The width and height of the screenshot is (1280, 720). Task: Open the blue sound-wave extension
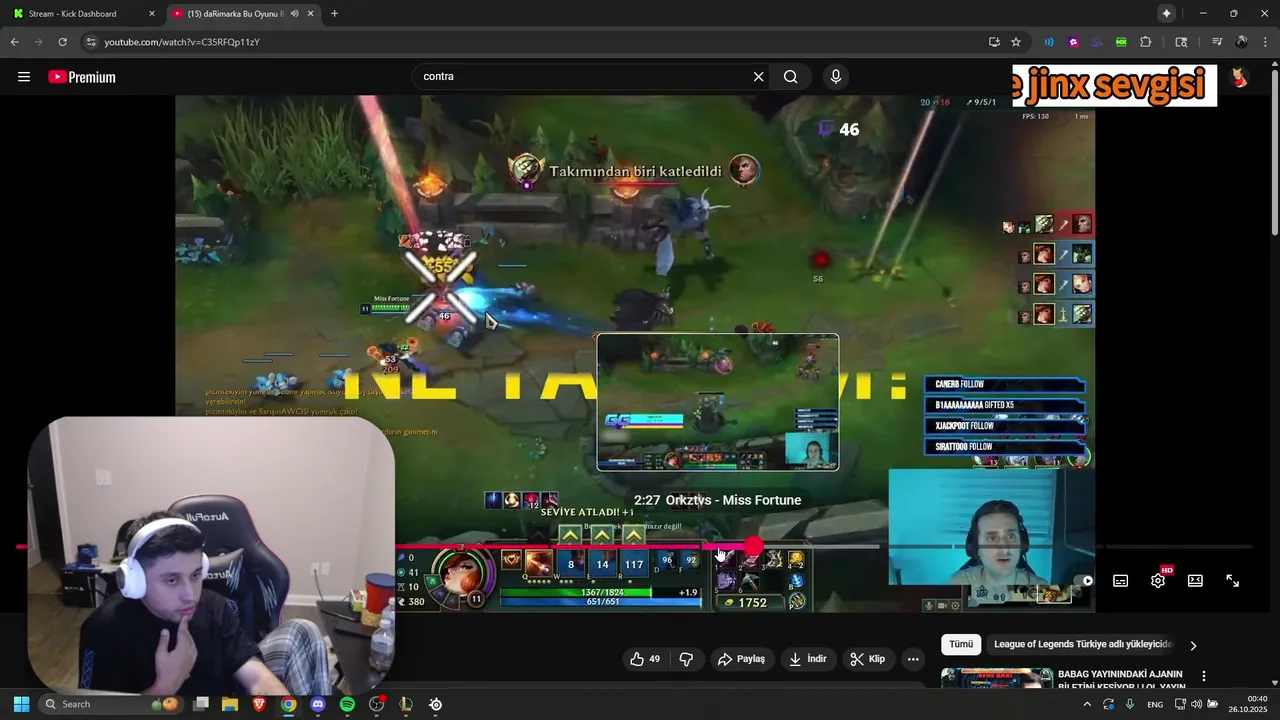[1049, 42]
